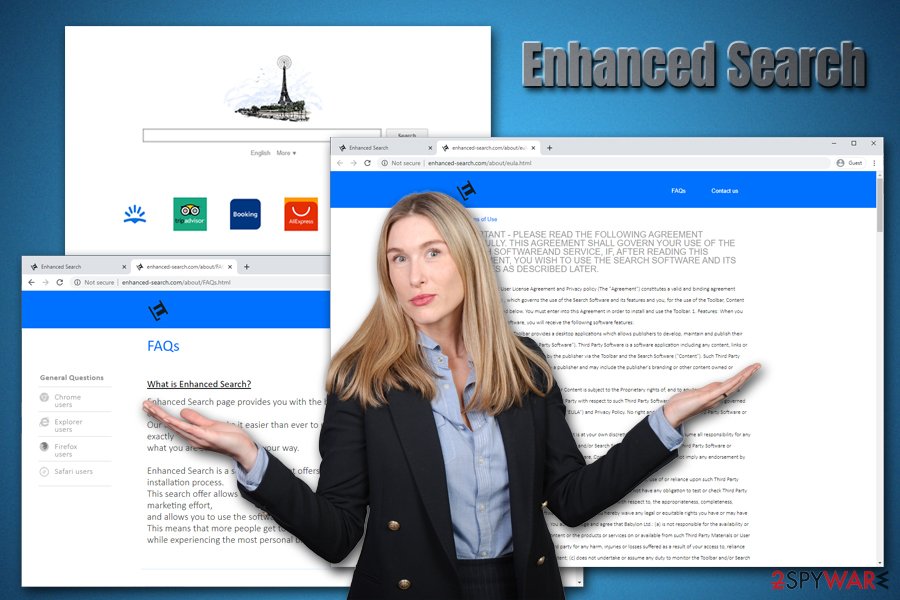Click the EULA page vertical scrollbar thumb
The height and width of the screenshot is (600, 900).
880,205
